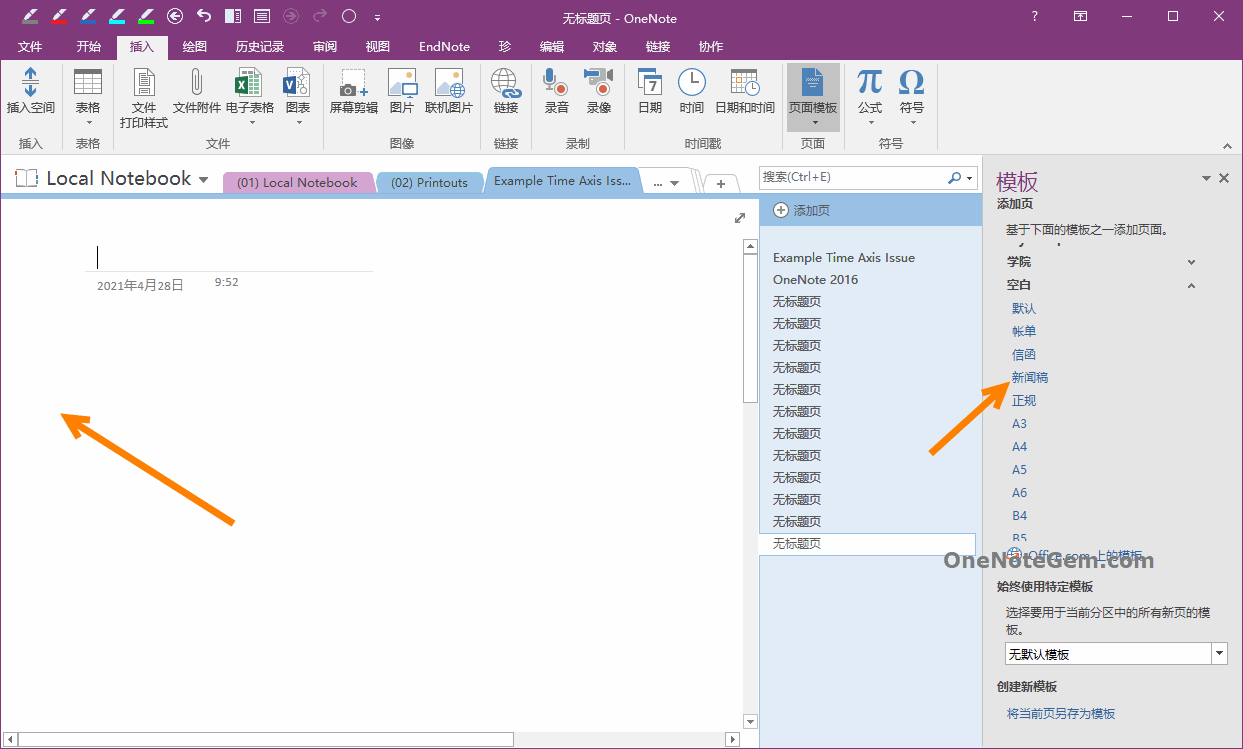Insert a Picture from file

(402, 83)
